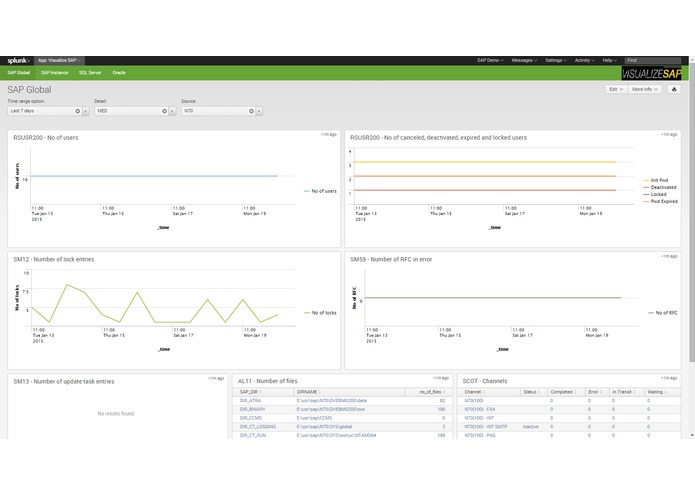Open the Help dropdown
Viewport: 695px width, 494px height.
point(609,60)
